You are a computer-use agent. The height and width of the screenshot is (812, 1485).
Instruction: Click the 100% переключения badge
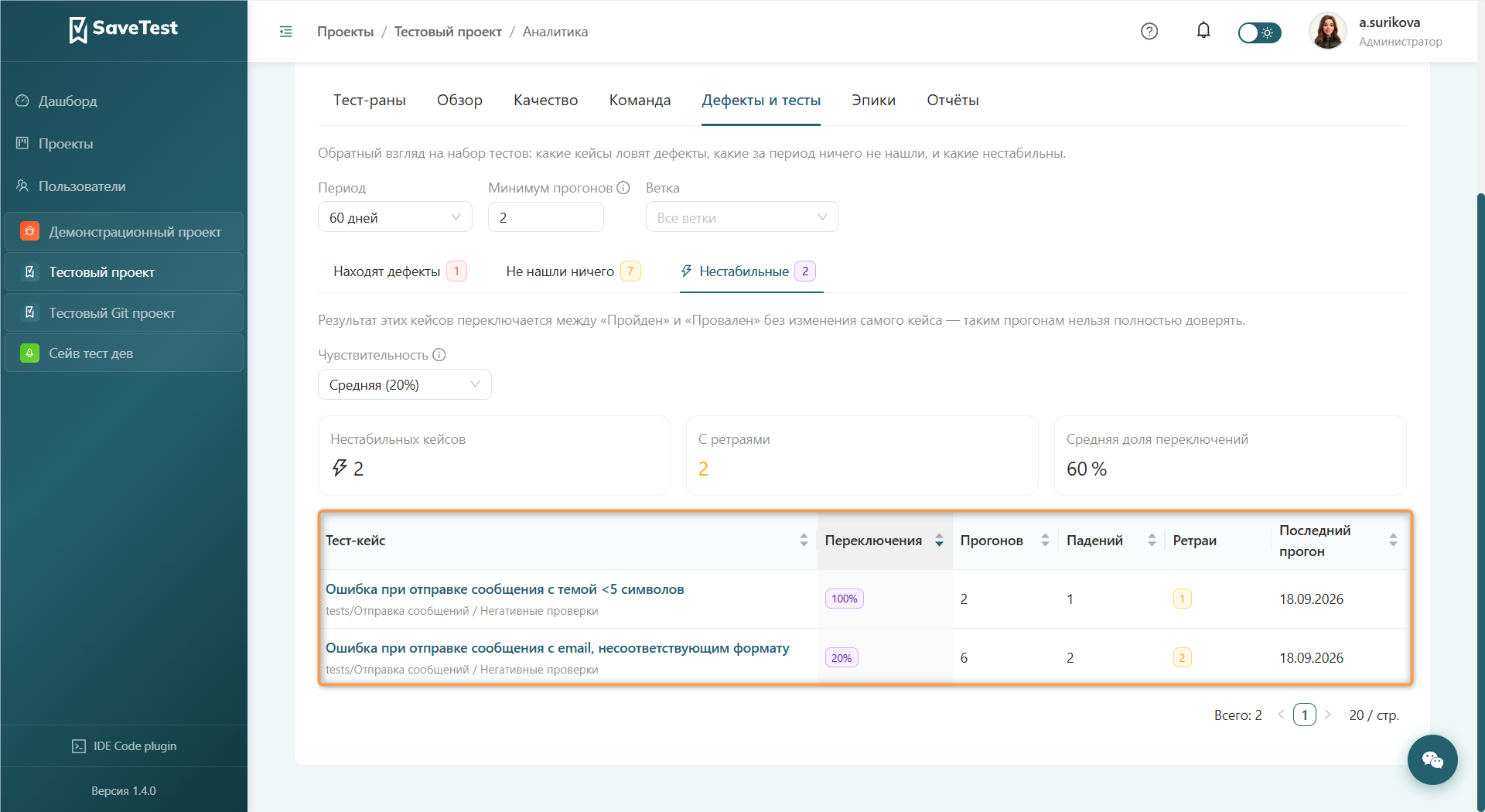[845, 599]
